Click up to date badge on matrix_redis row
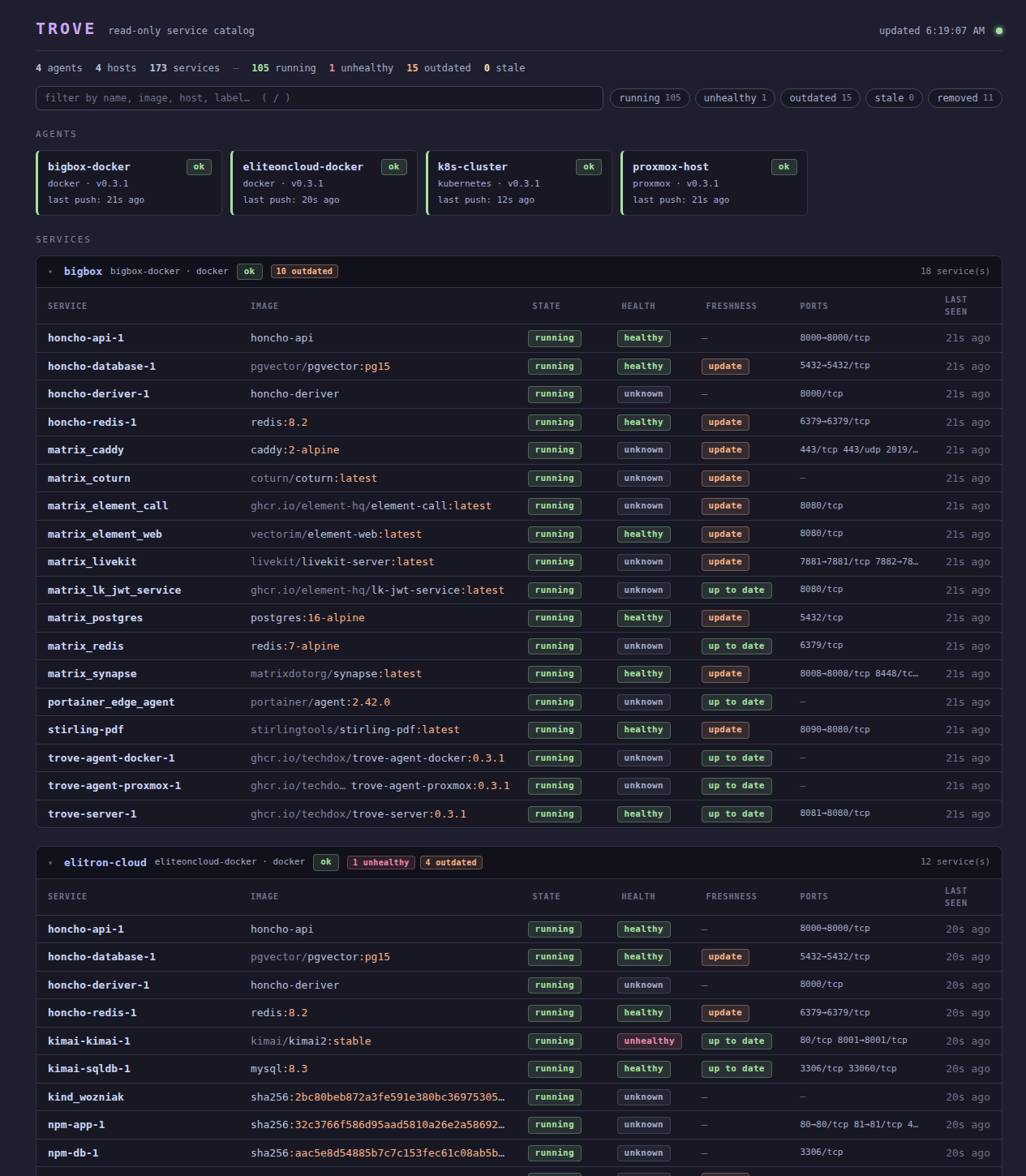Viewport: 1026px width, 1176px height. click(x=736, y=646)
